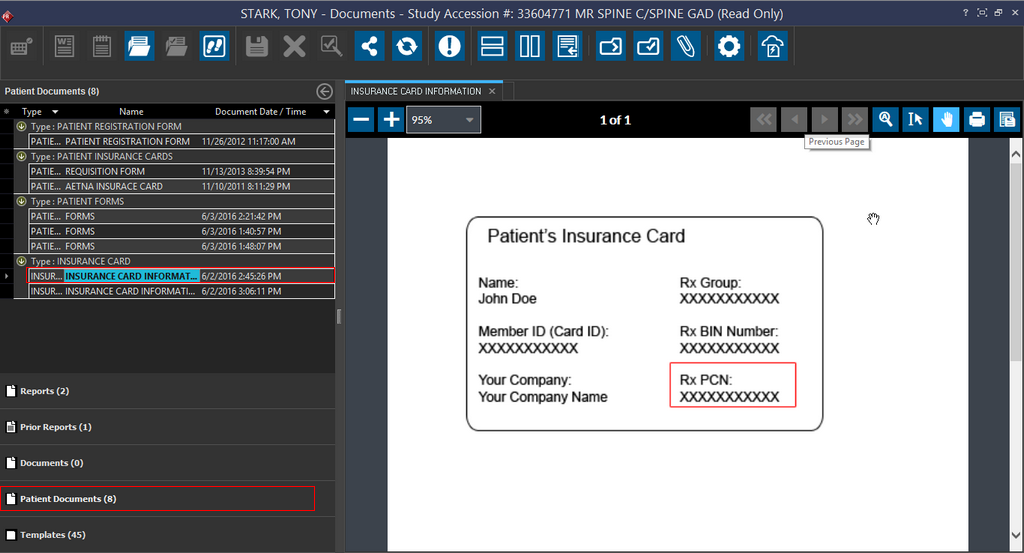Open the Type column filter dropdown
The width and height of the screenshot is (1024, 553).
click(x=55, y=112)
